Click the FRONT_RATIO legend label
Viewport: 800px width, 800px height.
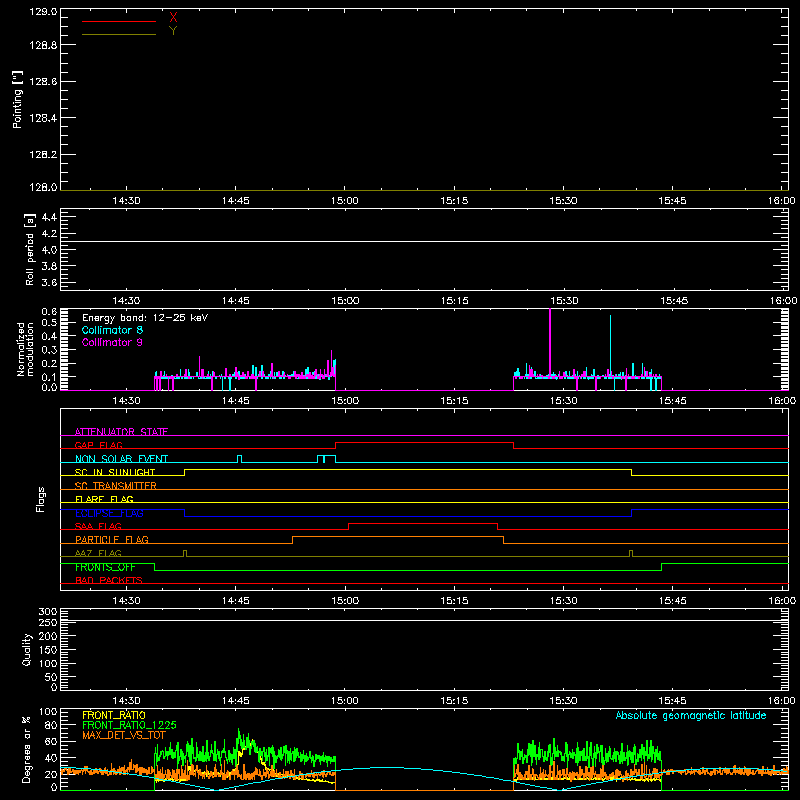click(x=114, y=715)
